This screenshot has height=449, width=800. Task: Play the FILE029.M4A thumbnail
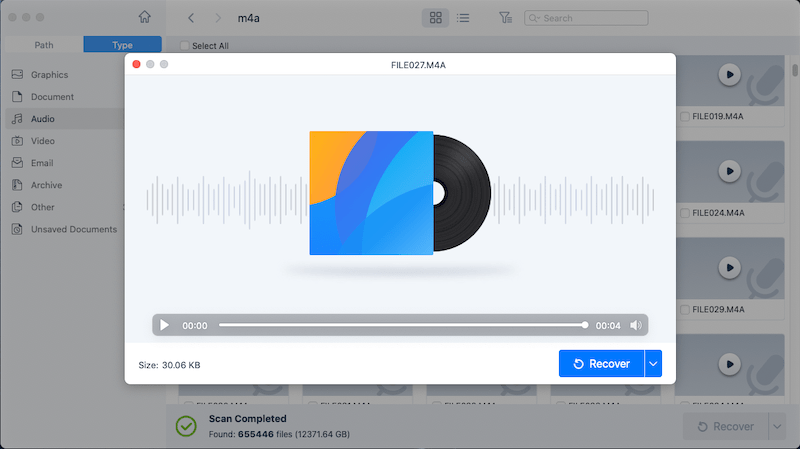tap(730, 267)
